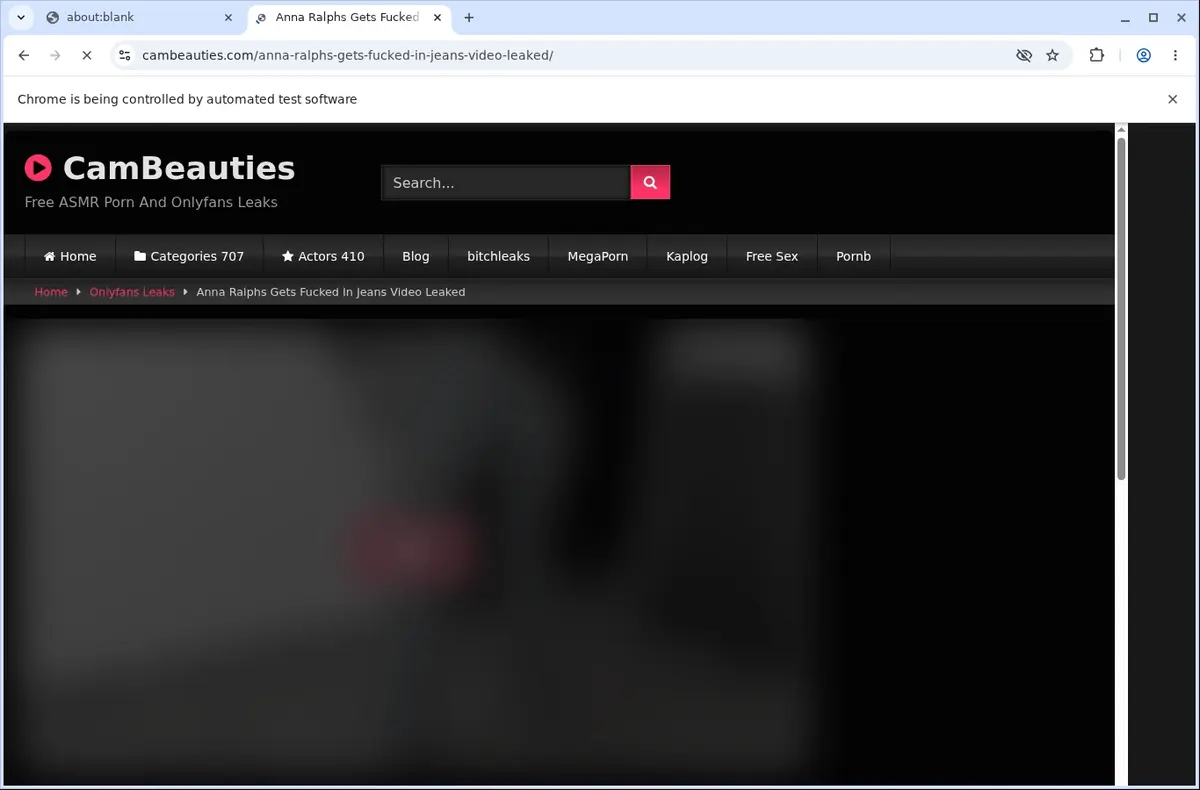The width and height of the screenshot is (1200, 790).
Task: Open Categories 707 menu item
Action: click(x=189, y=256)
